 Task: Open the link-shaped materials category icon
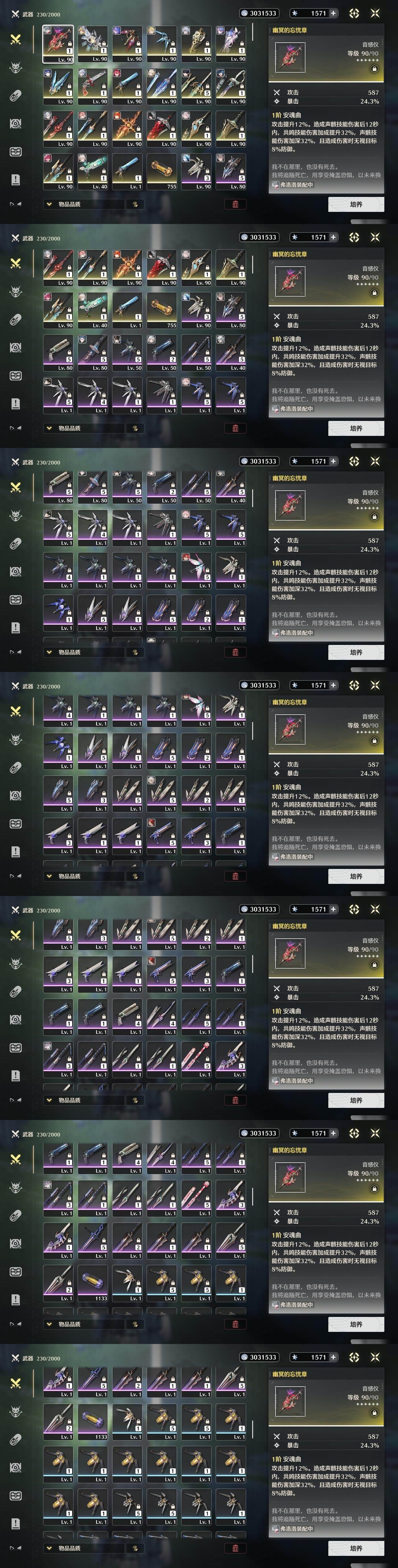(x=16, y=95)
